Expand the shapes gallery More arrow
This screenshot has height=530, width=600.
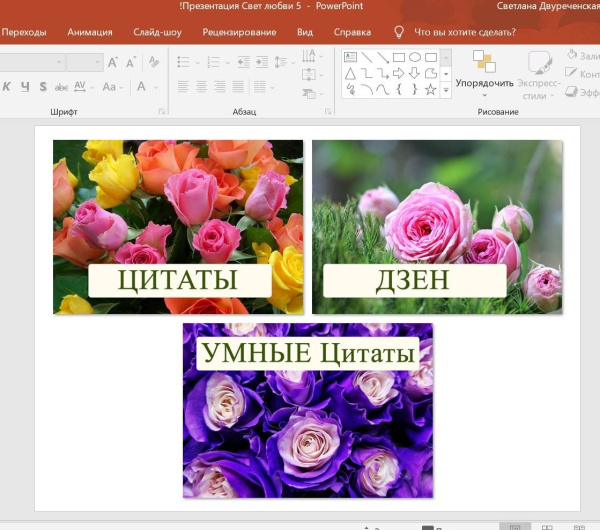point(446,90)
